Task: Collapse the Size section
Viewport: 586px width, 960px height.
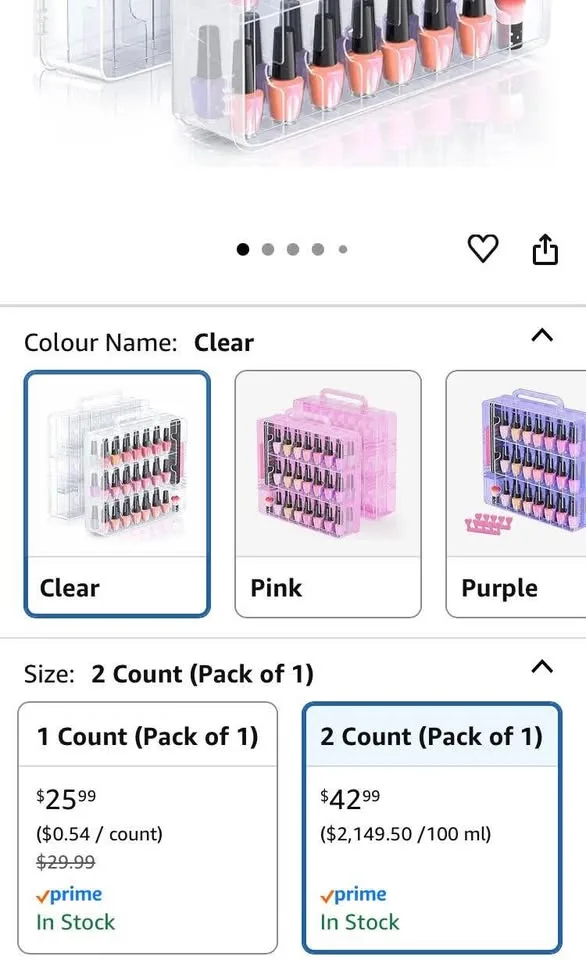Action: click(x=541, y=667)
